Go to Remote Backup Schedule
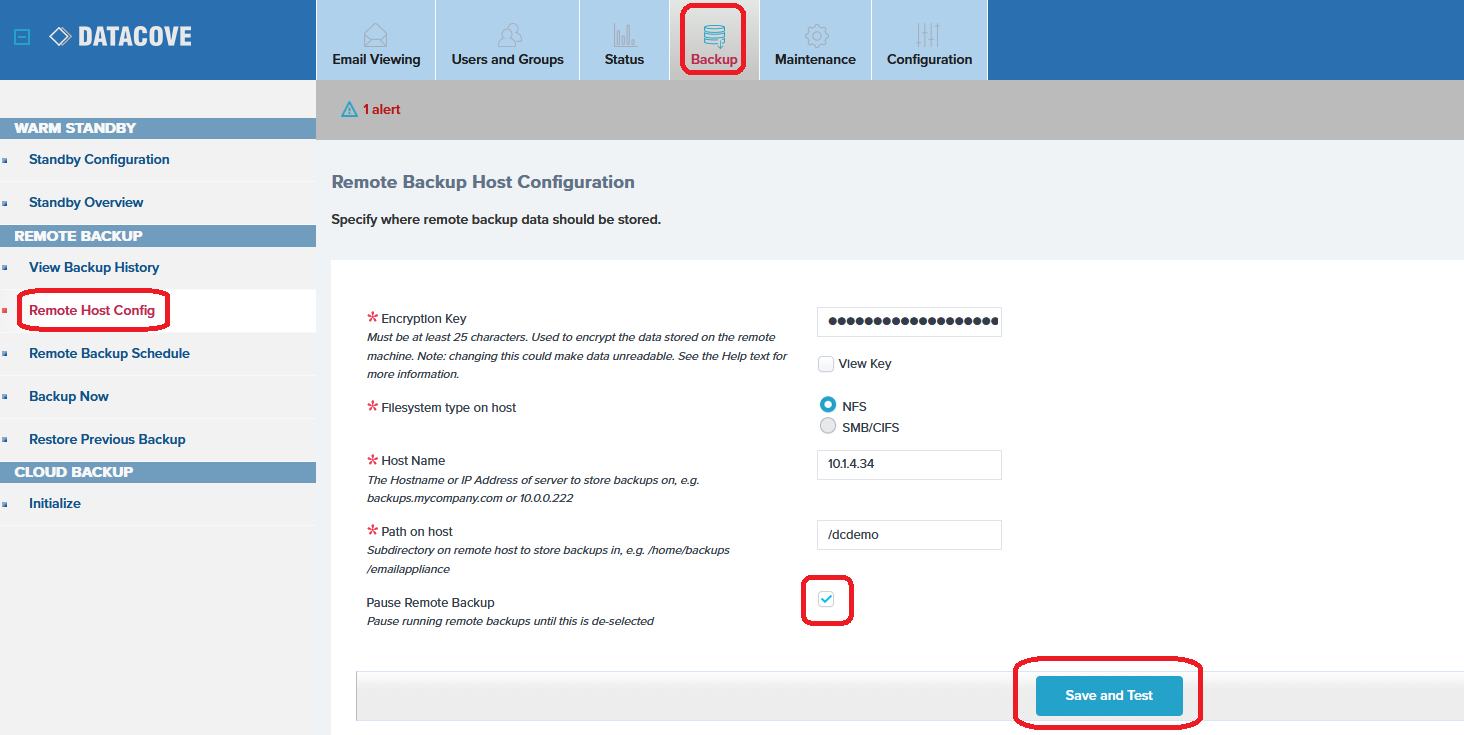The image size is (1464, 735). pos(109,354)
